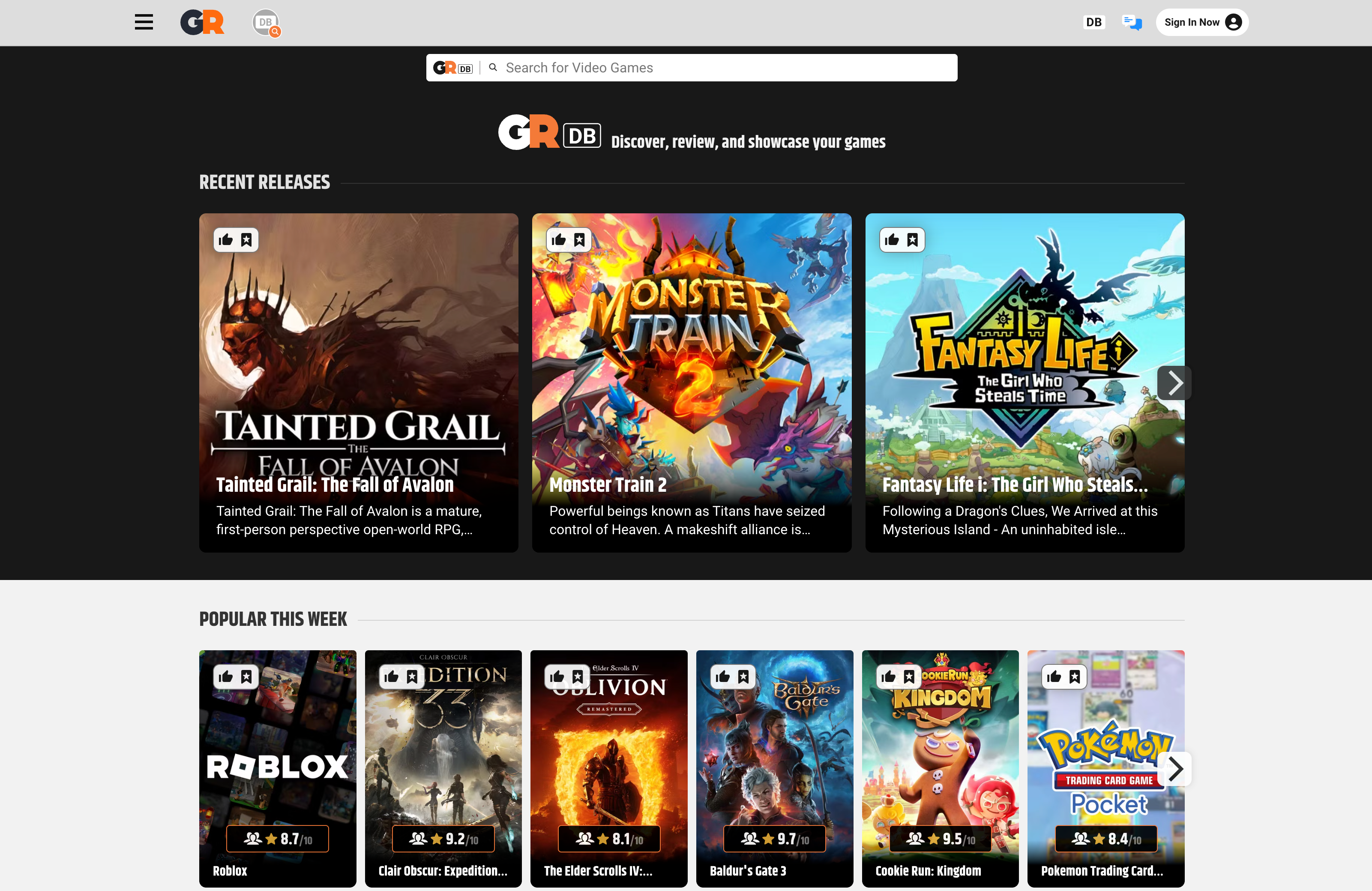Open the hamburger menu
Viewport: 1372px width, 891px height.
pyautogui.click(x=144, y=22)
